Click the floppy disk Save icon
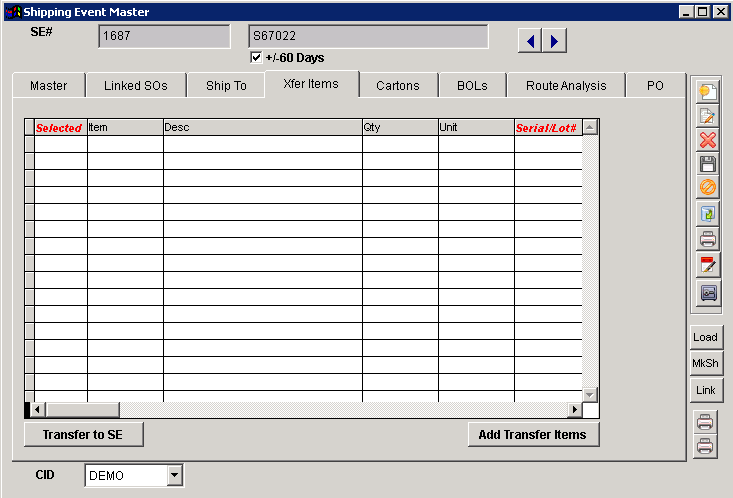 coord(707,164)
